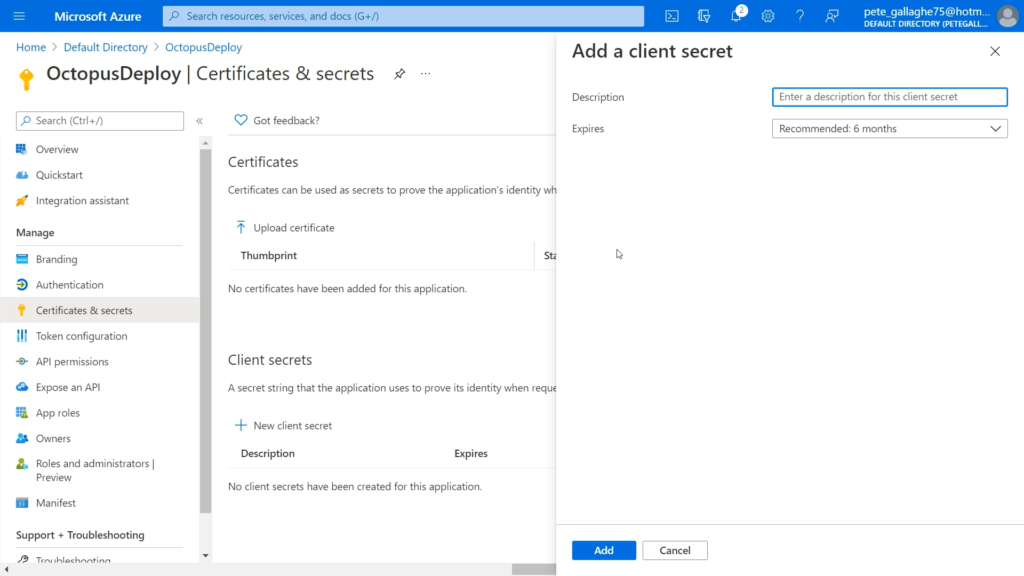Expand the Expires dropdown showing 6 months
Viewport: 1024px width, 576px height.
tap(889, 129)
